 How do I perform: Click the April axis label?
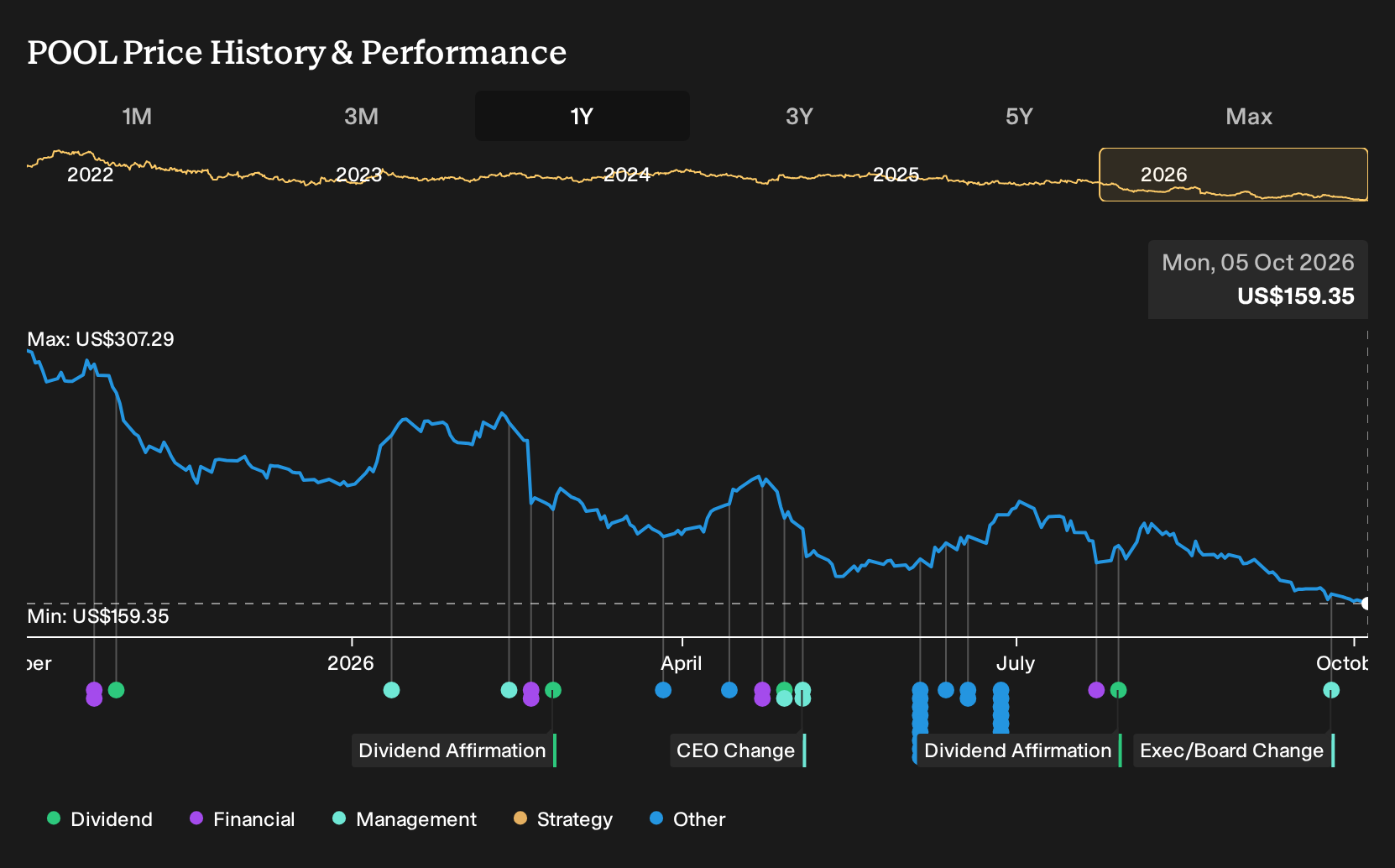[x=682, y=663]
